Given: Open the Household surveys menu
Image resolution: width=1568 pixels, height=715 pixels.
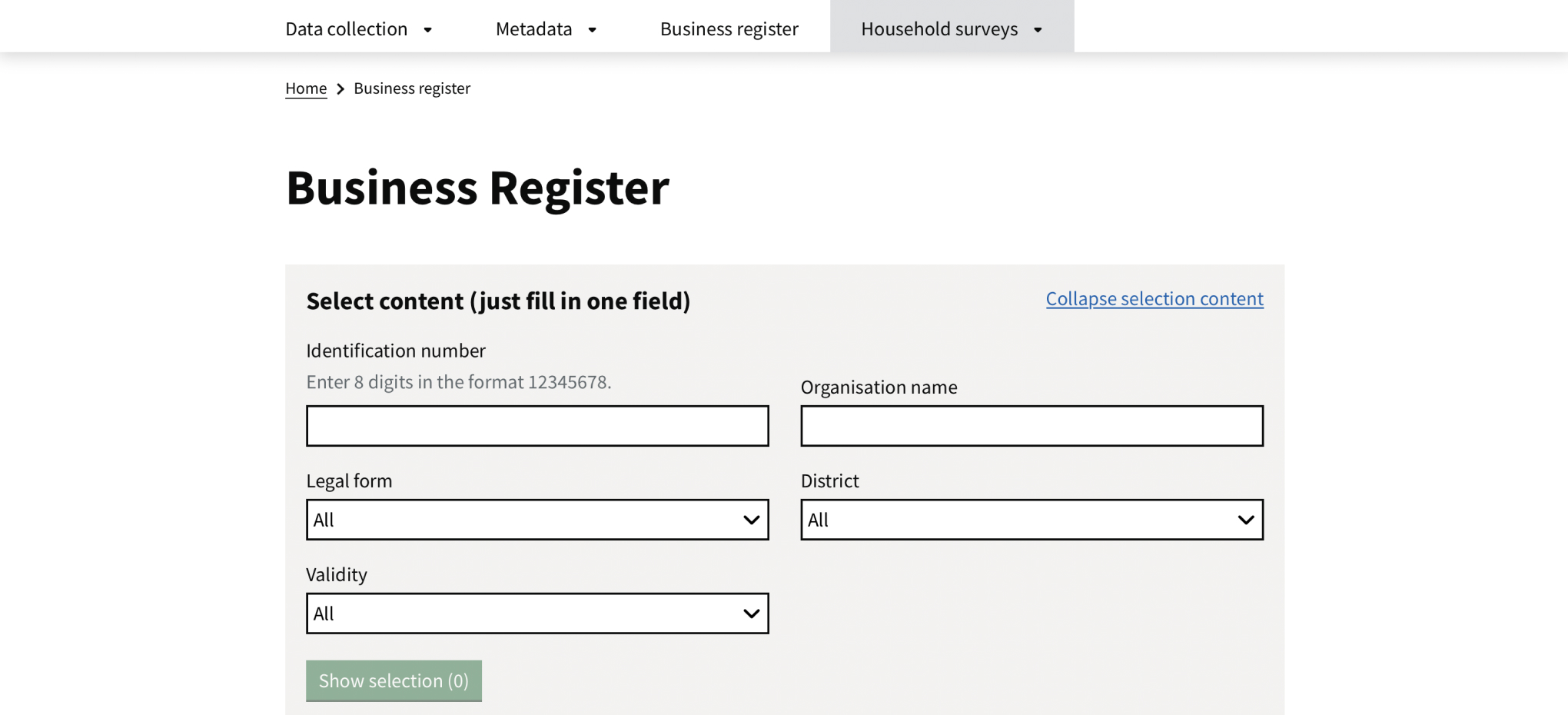Looking at the screenshot, I should [939, 29].
